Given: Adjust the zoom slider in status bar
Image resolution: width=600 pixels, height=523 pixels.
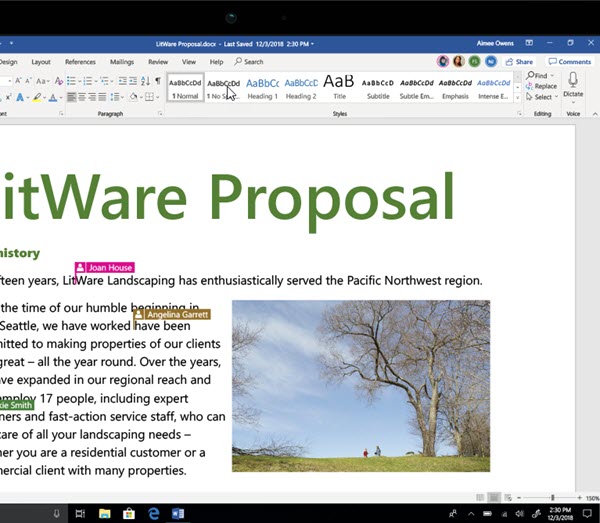Looking at the screenshot, I should 552,497.
